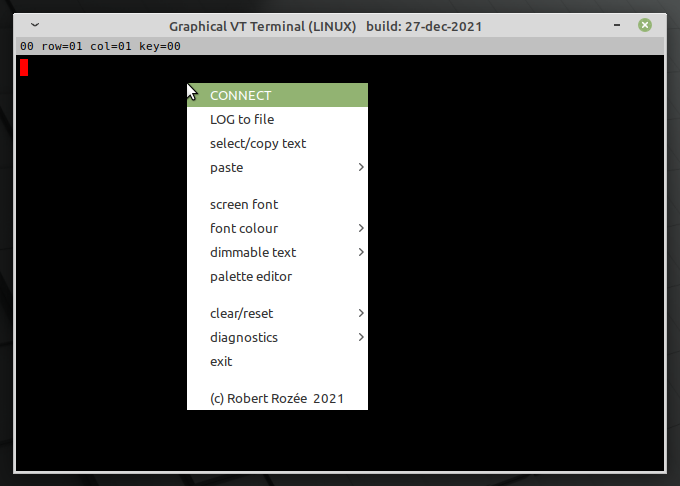This screenshot has height=486, width=680.
Task: Open the font colour submenu
Action: pos(244,229)
